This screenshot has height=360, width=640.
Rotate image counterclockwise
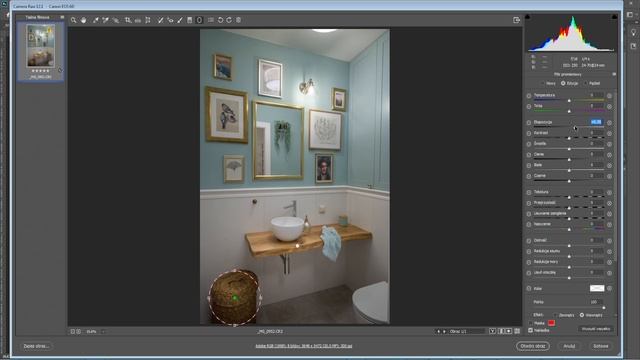point(220,20)
